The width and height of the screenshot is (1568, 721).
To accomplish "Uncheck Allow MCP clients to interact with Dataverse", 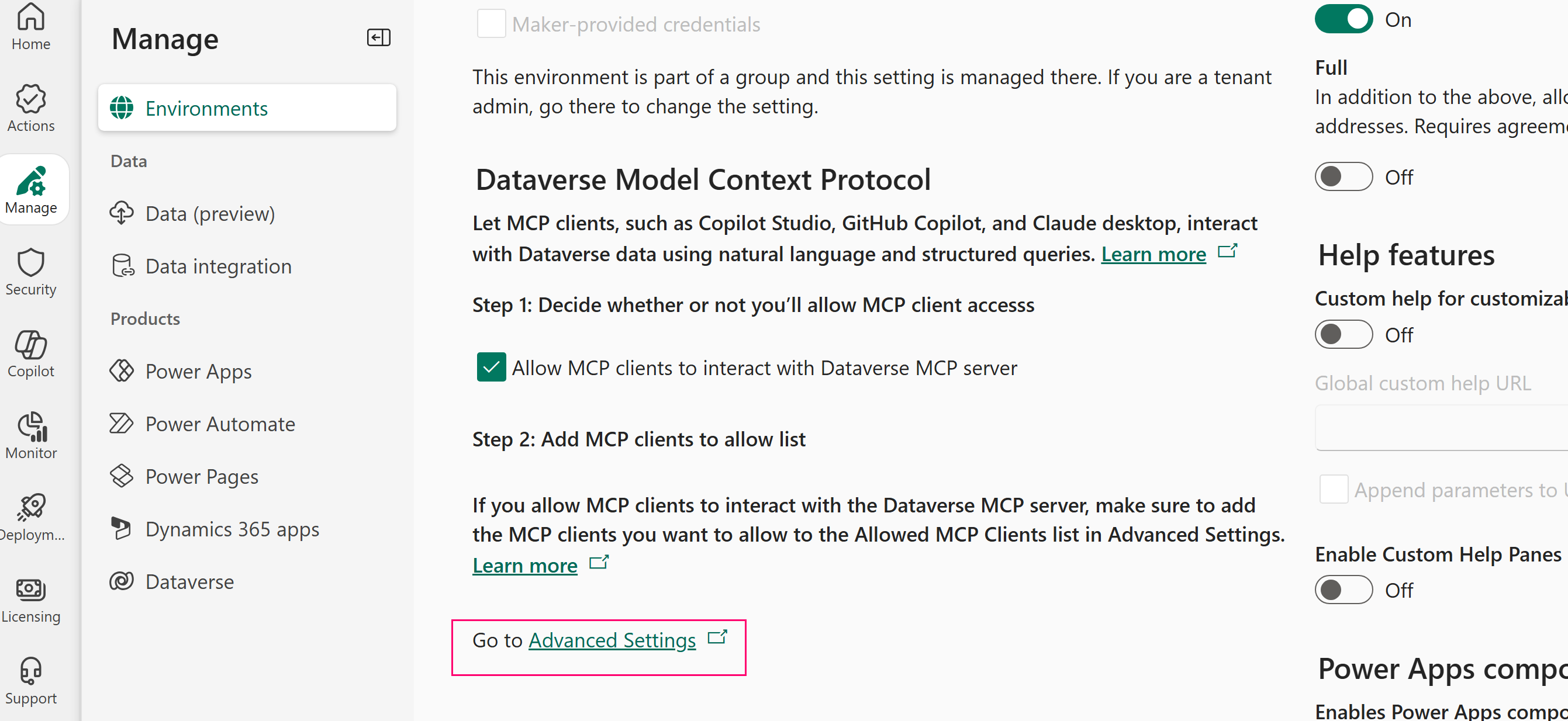I will click(491, 367).
